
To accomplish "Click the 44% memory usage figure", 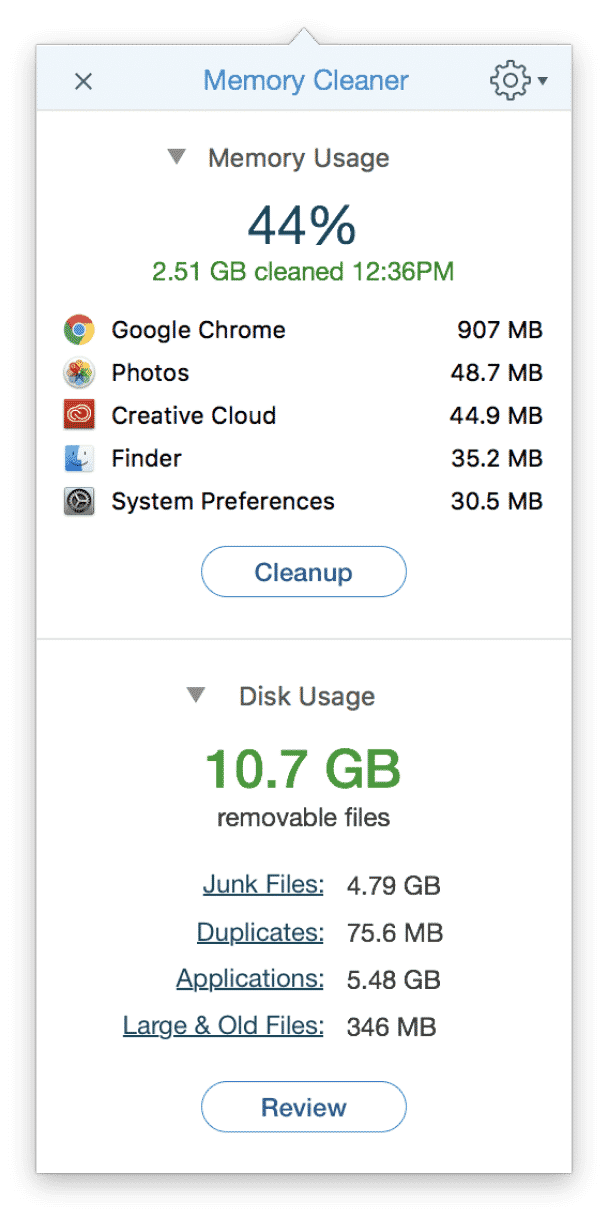I will 303,224.
